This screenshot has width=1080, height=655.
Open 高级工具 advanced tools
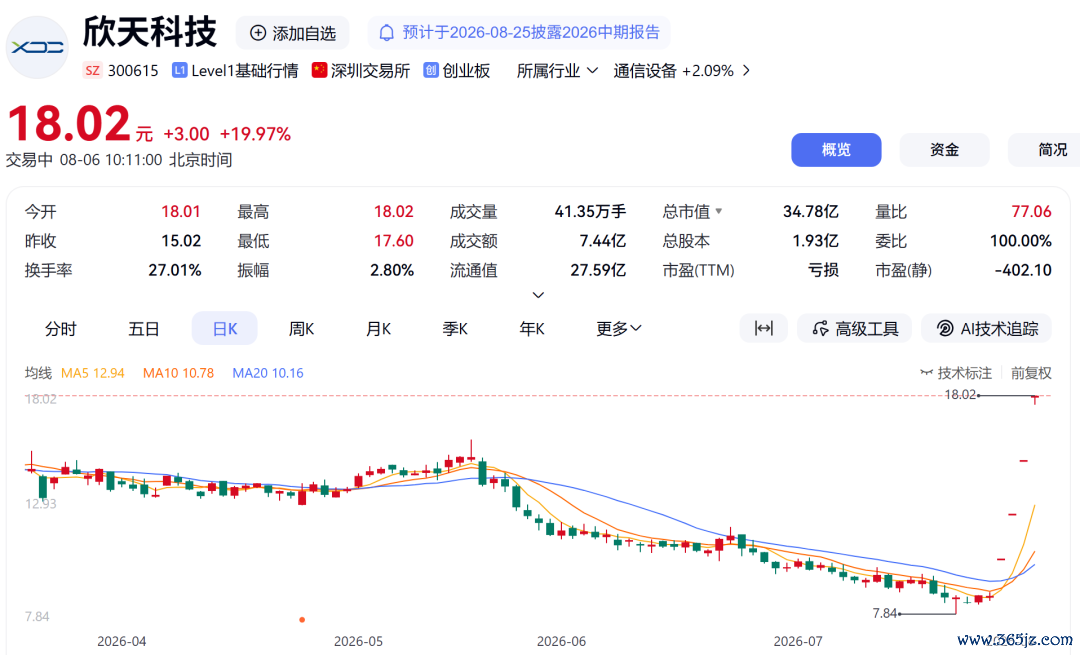[855, 329]
